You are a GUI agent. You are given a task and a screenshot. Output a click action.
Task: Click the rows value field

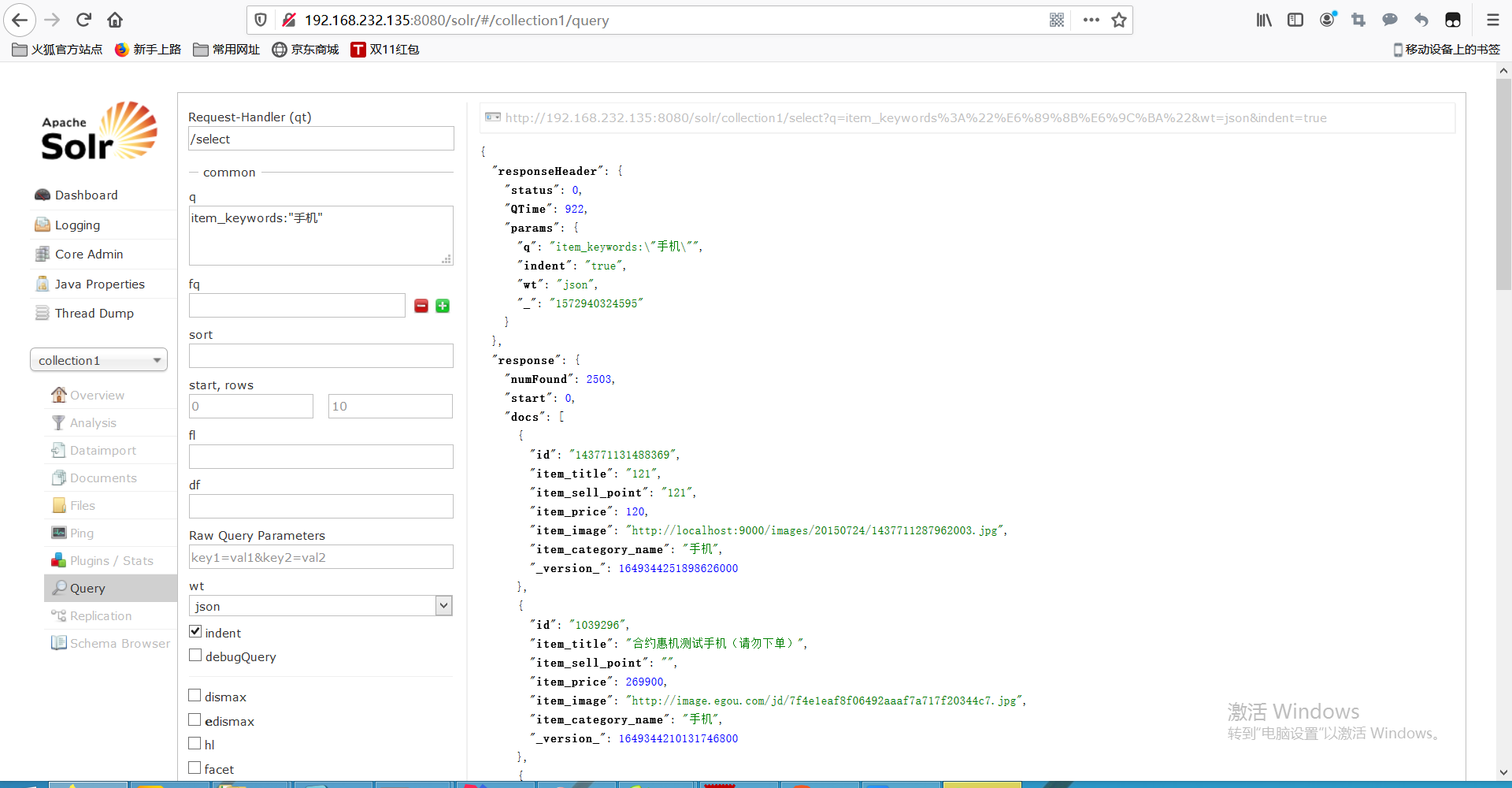pos(391,407)
